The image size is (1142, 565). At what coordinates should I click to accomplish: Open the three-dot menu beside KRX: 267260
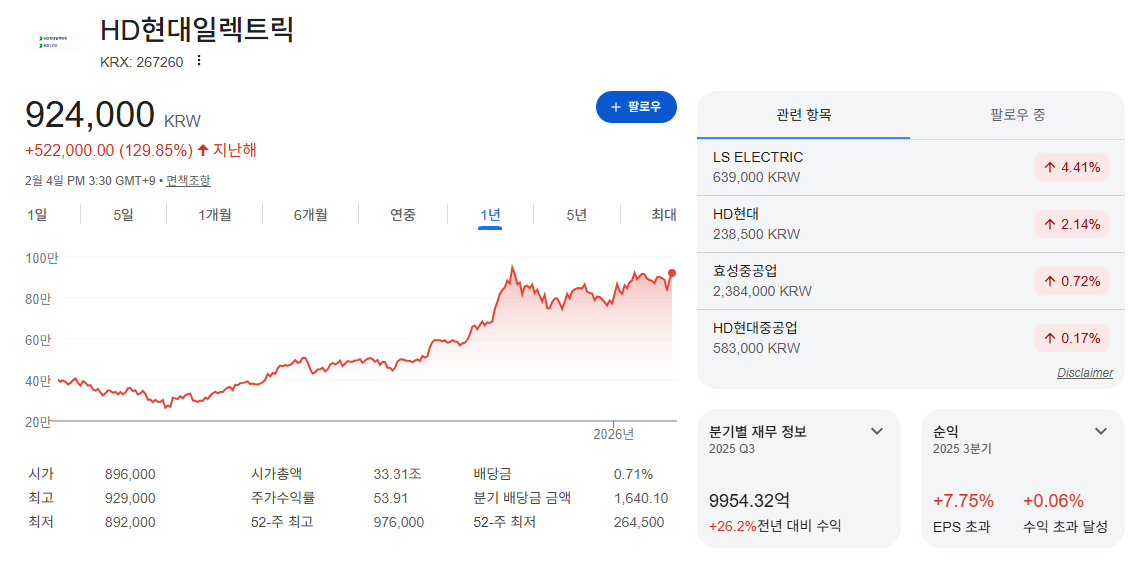pos(199,61)
